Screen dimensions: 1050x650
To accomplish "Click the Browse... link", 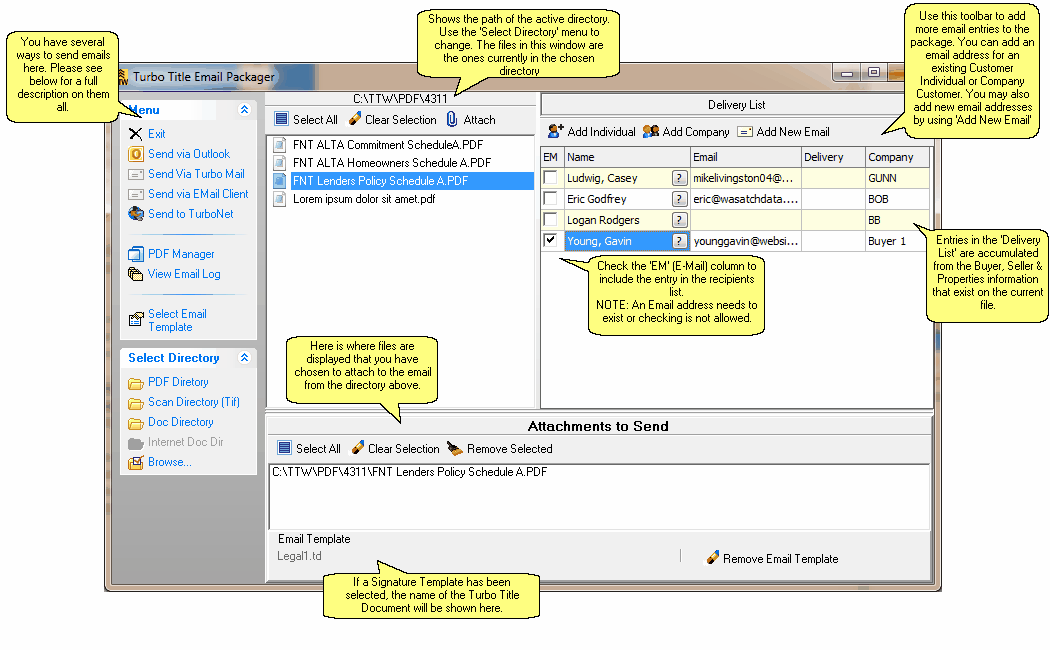I will (169, 462).
